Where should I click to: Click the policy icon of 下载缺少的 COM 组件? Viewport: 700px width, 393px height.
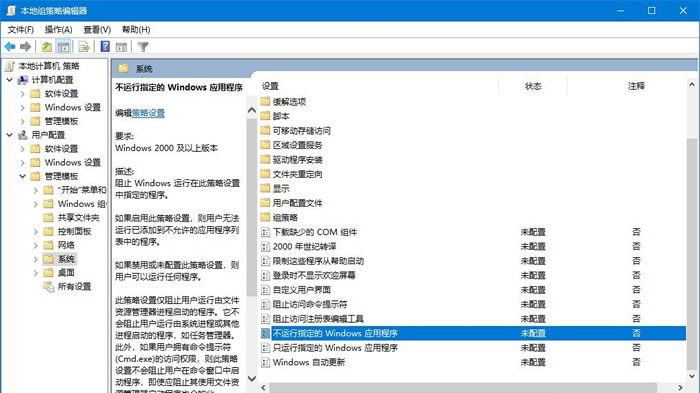click(x=266, y=232)
